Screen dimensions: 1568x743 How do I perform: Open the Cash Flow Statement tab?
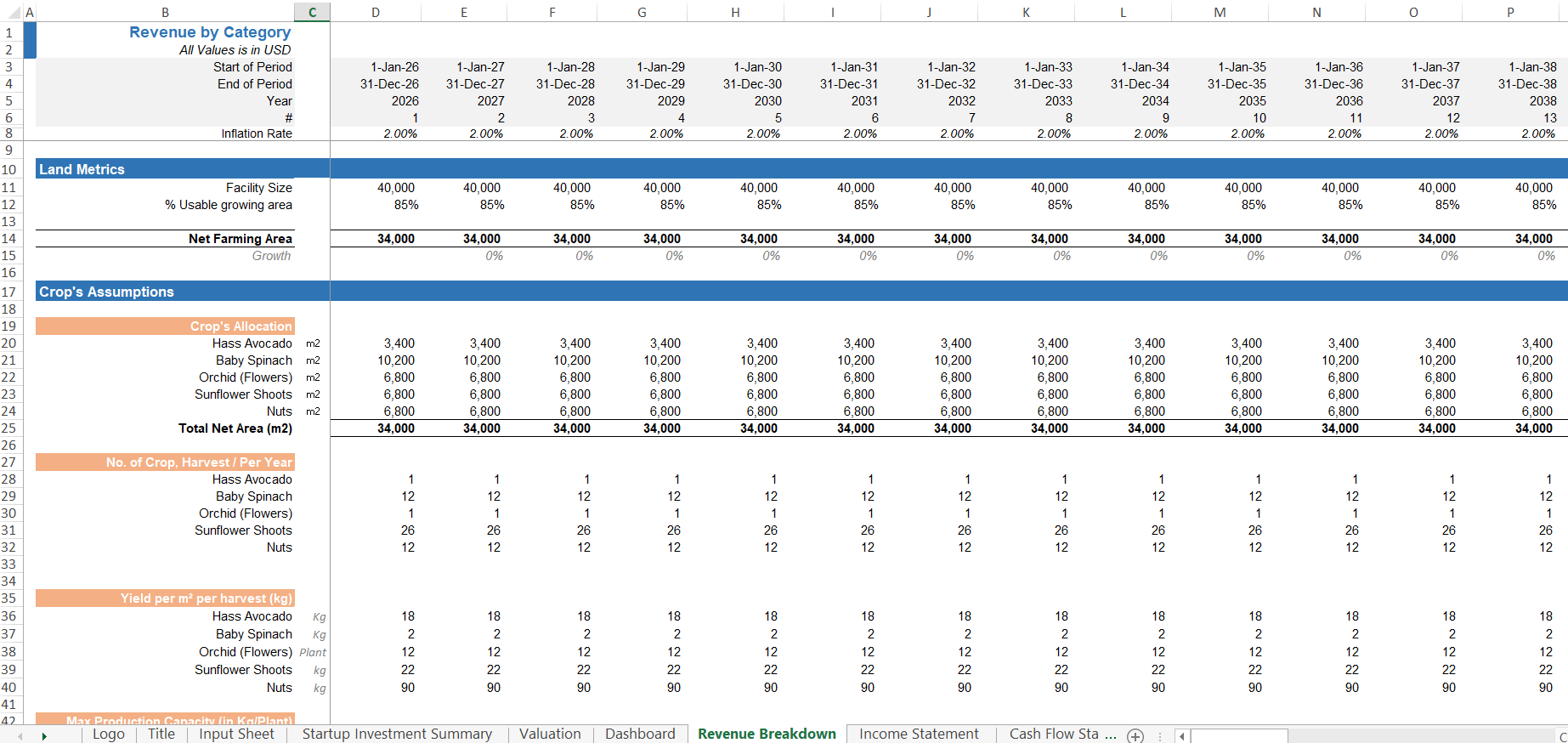tap(1054, 734)
